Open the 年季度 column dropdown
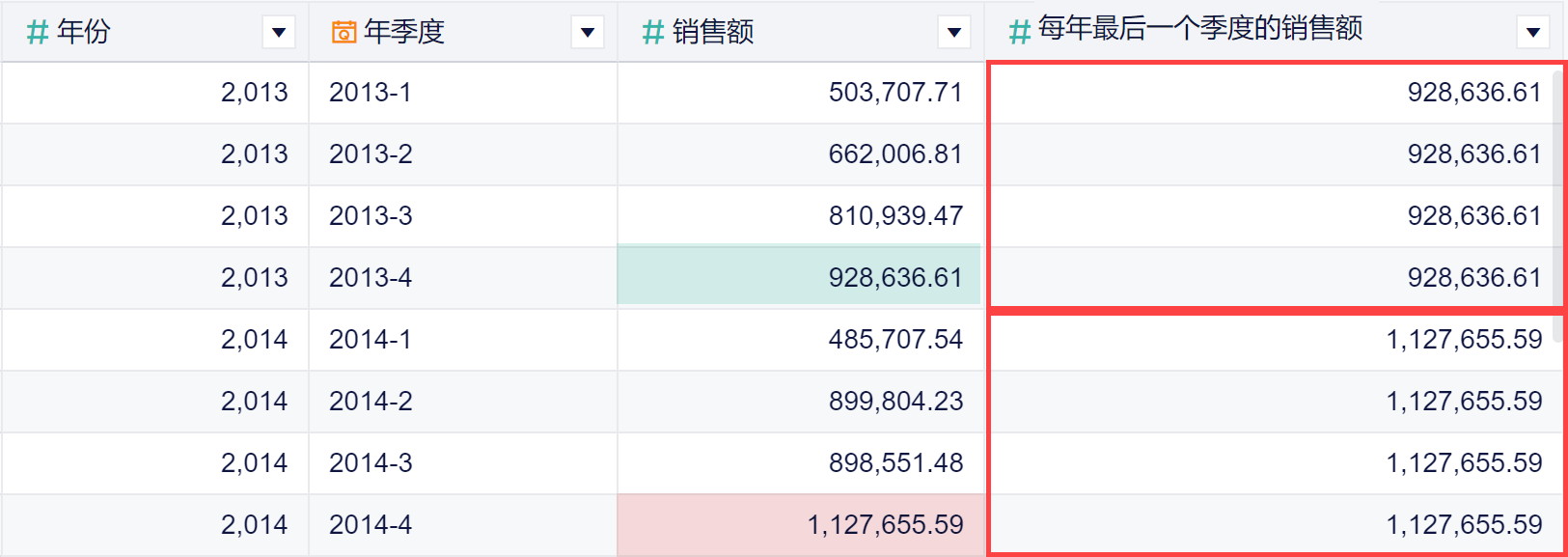The width and height of the screenshot is (1568, 557). (x=587, y=33)
